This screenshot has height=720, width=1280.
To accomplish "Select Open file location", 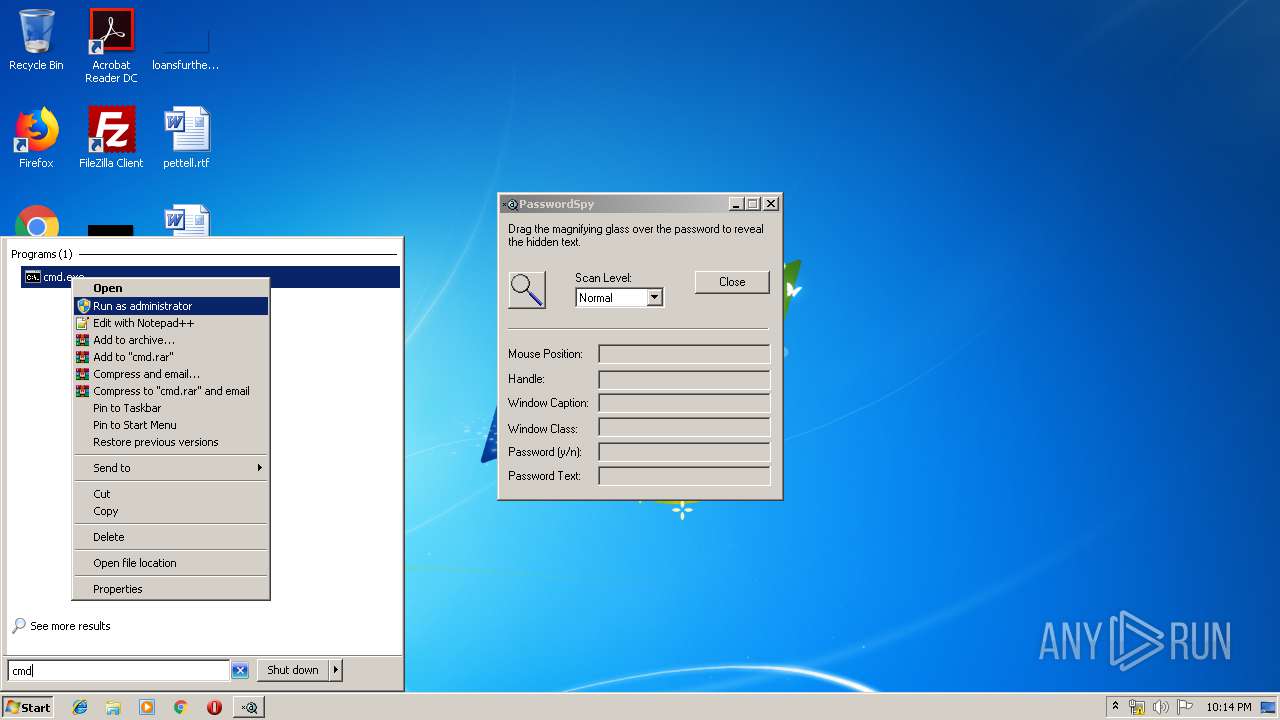I will [x=171, y=563].
